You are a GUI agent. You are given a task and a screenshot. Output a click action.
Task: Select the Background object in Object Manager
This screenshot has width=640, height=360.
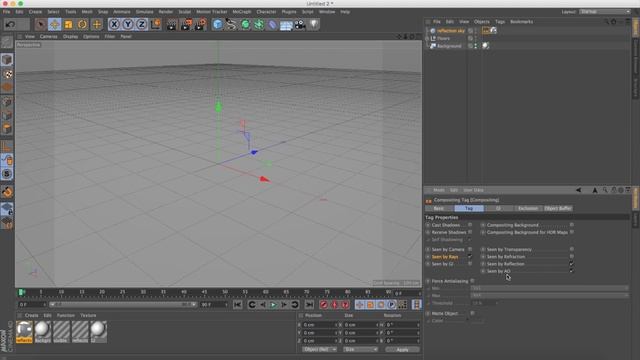click(449, 46)
